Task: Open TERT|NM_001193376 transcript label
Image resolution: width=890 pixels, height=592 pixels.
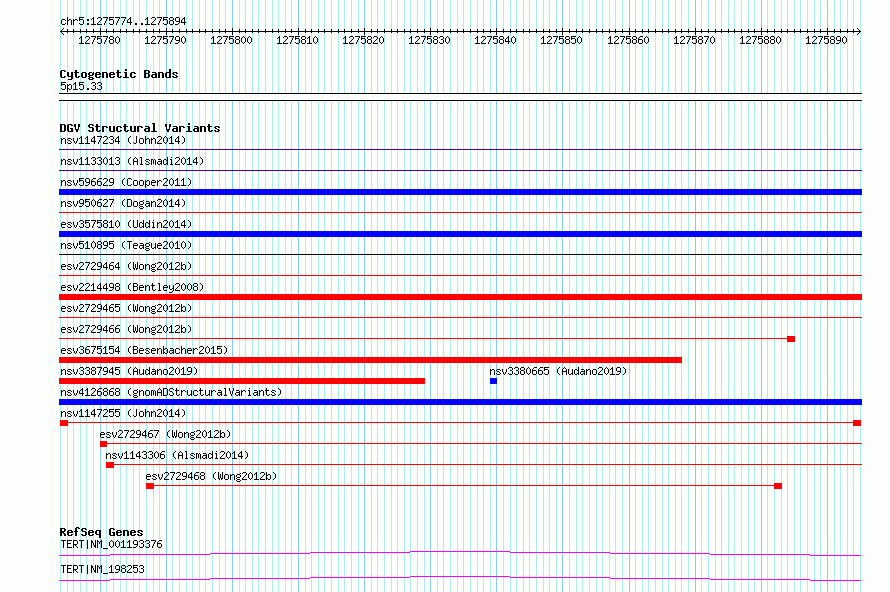Action: (111, 544)
